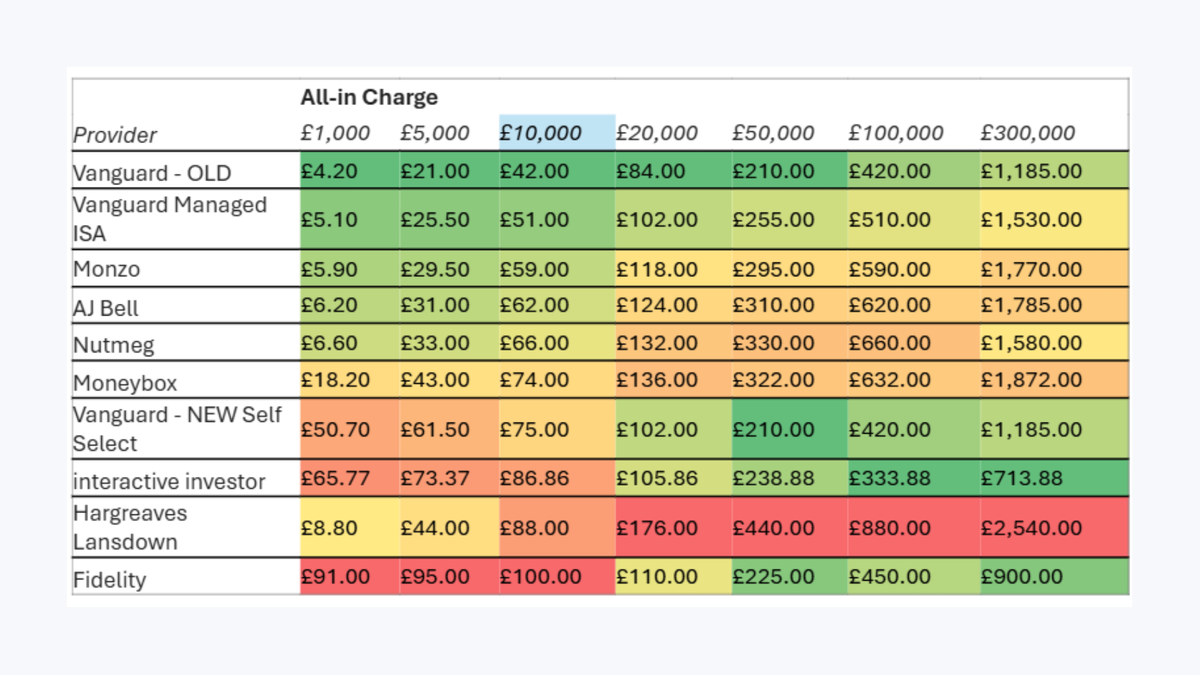The height and width of the screenshot is (675, 1200).
Task: Select the £900.00 cell
Action: click(x=1055, y=577)
